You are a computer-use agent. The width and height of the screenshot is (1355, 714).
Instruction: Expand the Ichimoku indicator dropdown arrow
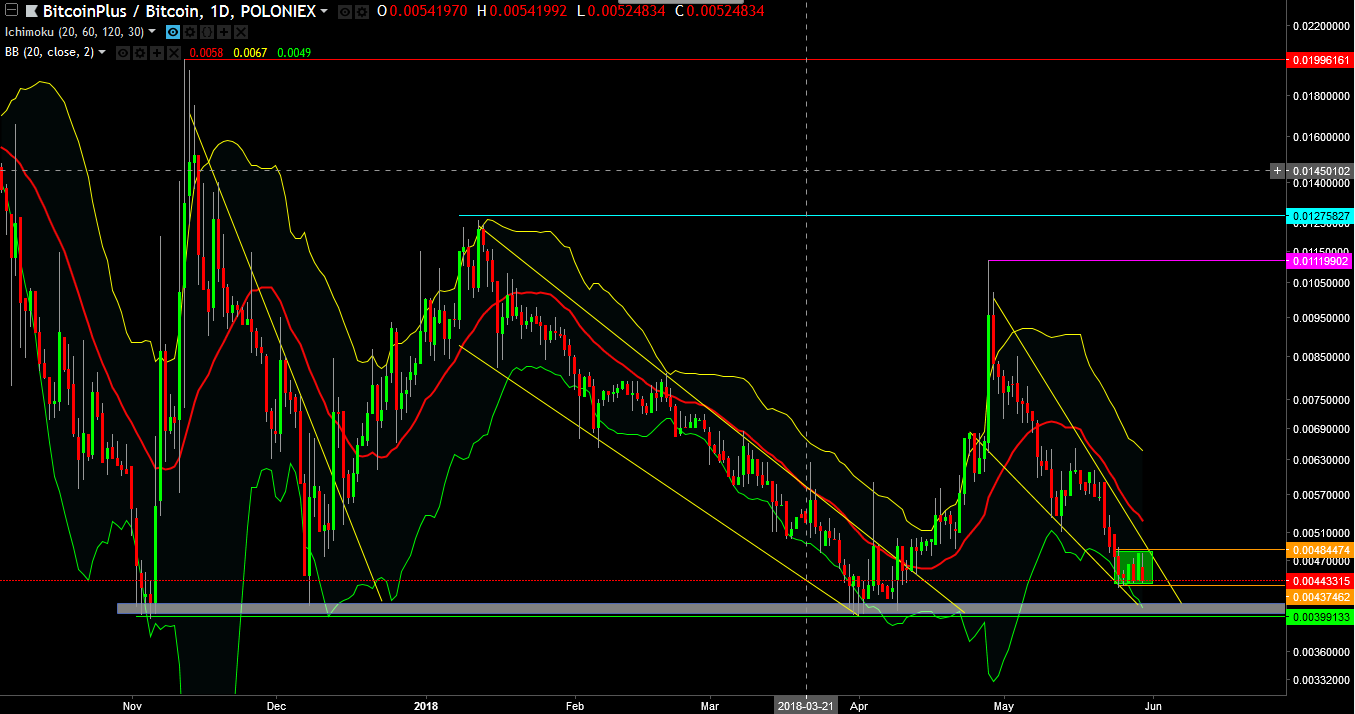click(152, 31)
